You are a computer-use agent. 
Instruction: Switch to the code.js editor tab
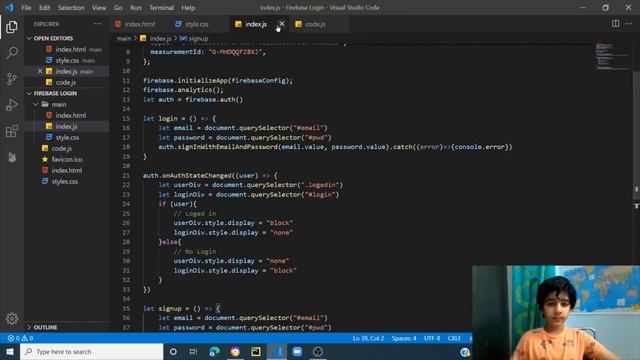click(x=315, y=24)
